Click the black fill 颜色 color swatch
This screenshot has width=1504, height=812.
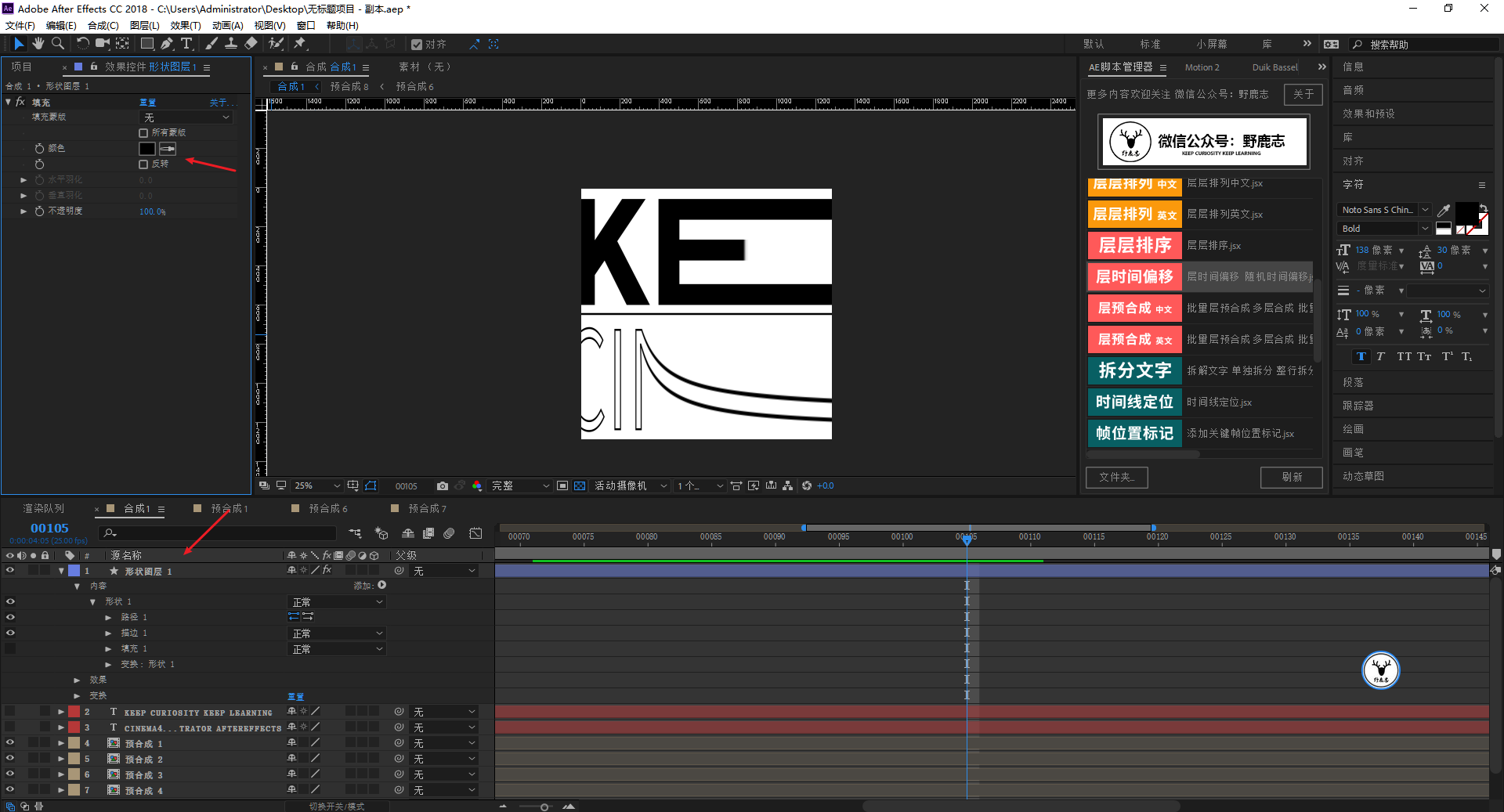(147, 149)
